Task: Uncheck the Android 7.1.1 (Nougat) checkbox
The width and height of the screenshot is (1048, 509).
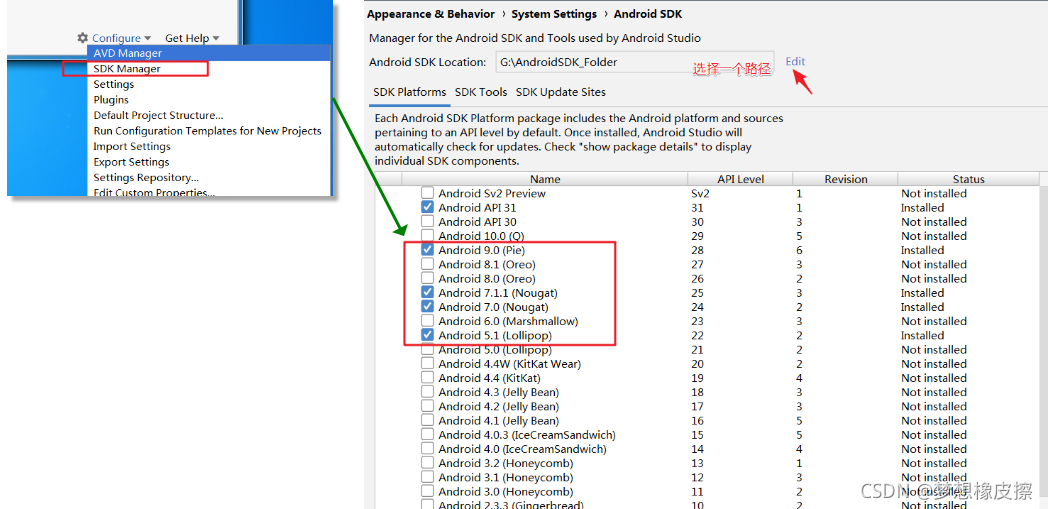Action: [428, 293]
